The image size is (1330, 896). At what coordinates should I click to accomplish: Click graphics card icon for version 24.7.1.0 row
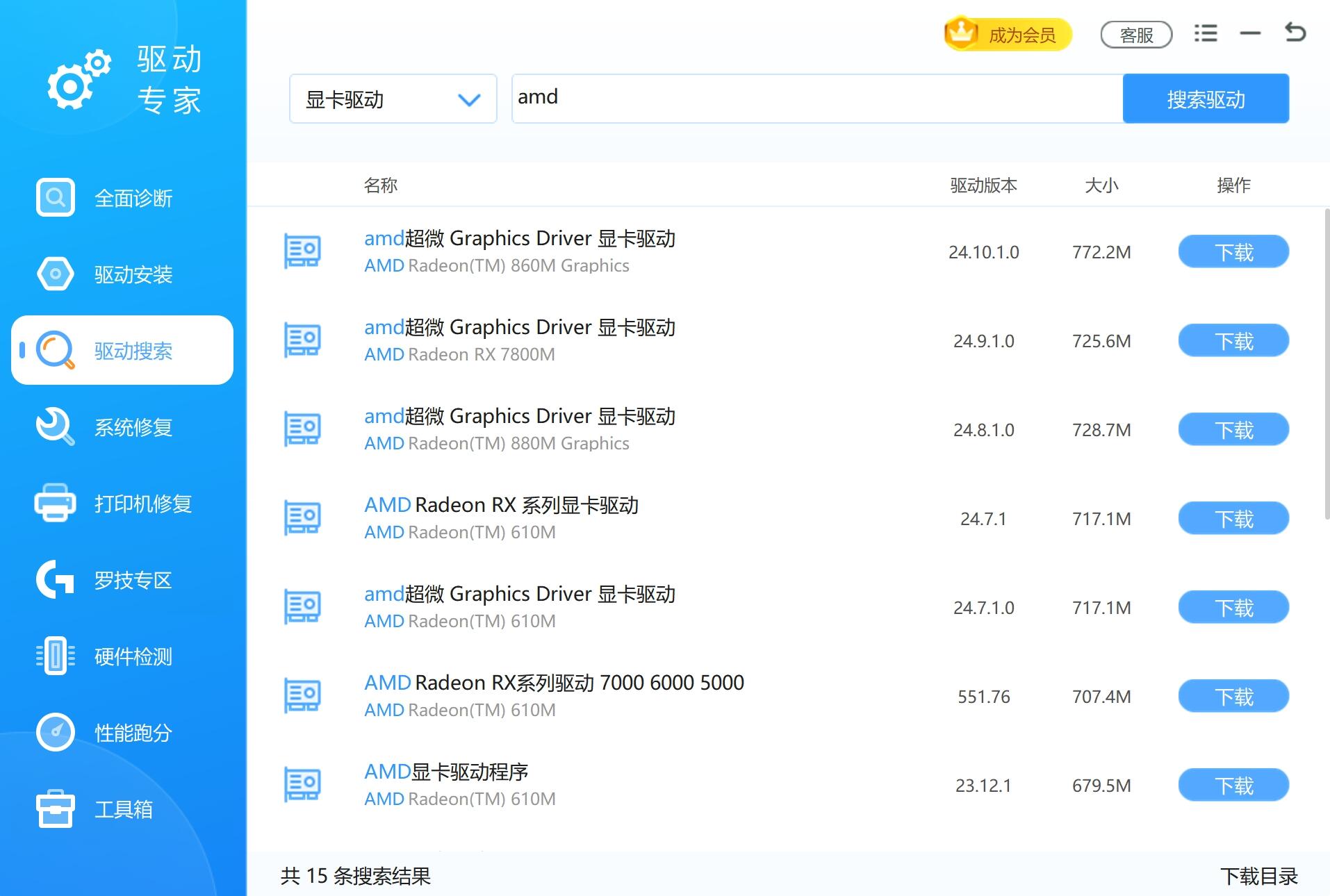tap(302, 607)
